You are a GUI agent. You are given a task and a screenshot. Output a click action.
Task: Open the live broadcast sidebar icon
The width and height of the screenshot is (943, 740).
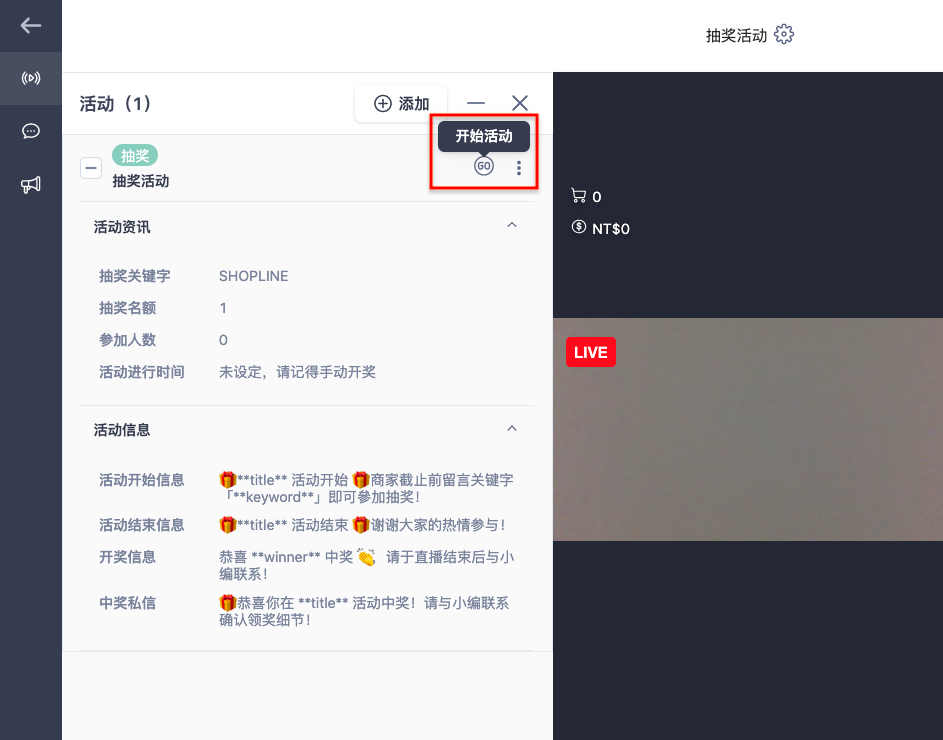[x=31, y=78]
